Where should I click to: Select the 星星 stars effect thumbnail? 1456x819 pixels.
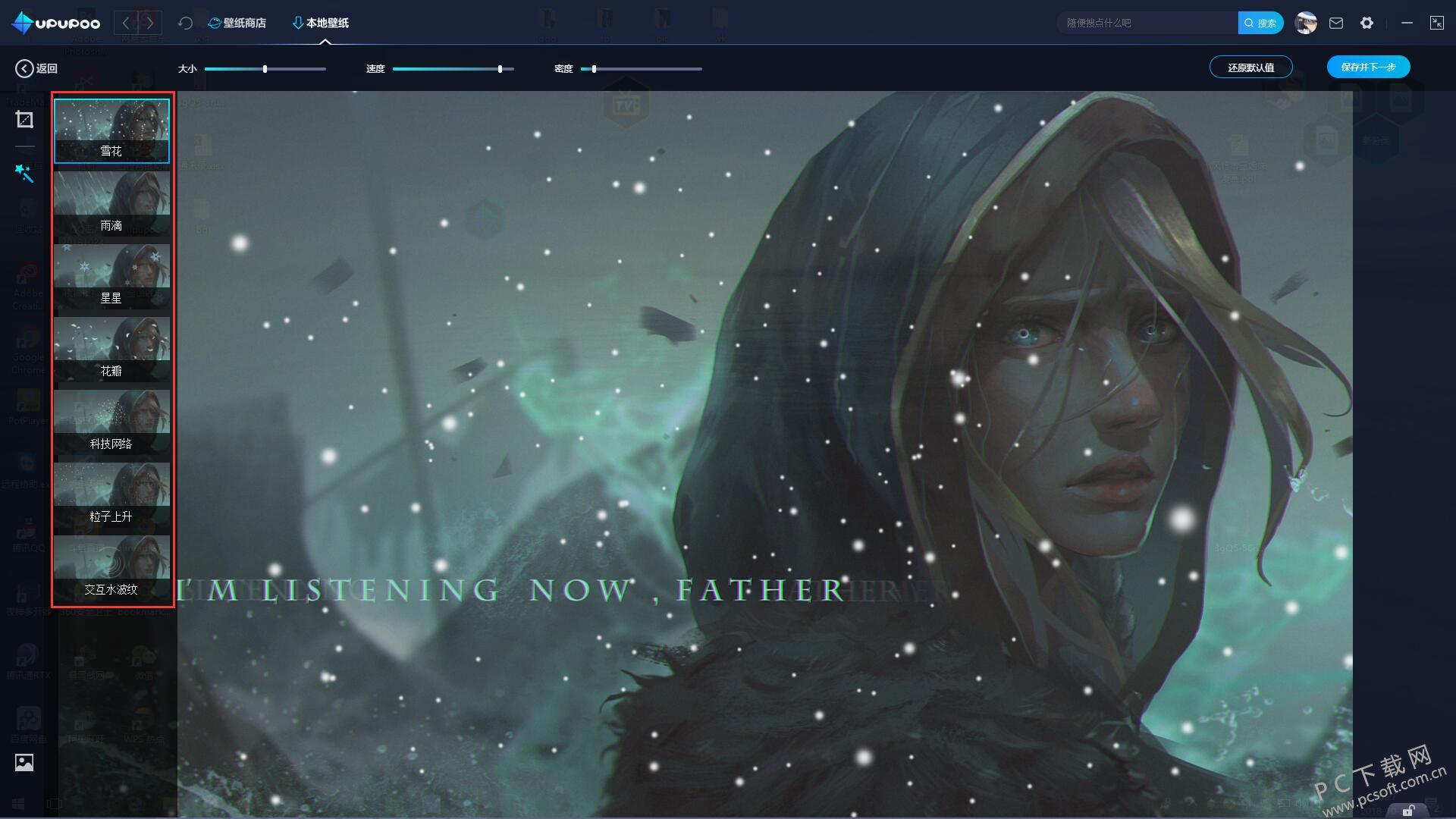pyautogui.click(x=111, y=277)
